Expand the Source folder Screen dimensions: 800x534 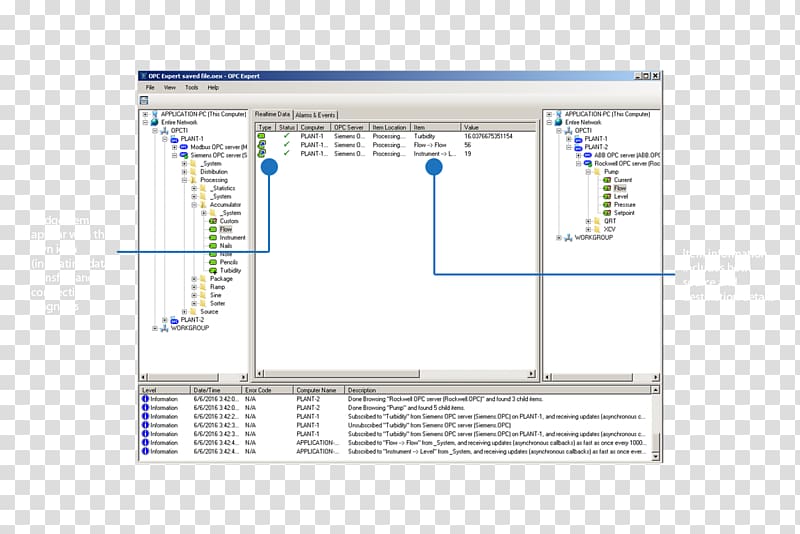pyautogui.click(x=184, y=312)
